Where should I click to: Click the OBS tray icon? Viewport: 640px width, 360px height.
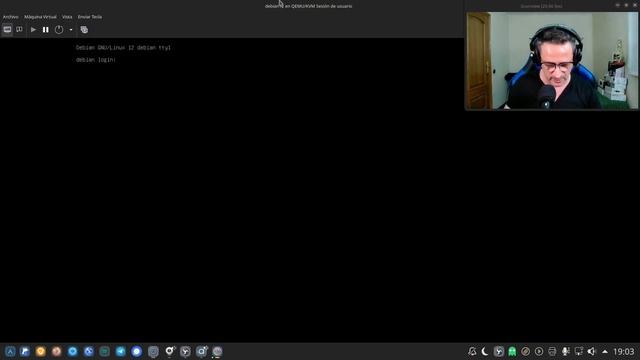pos(498,351)
